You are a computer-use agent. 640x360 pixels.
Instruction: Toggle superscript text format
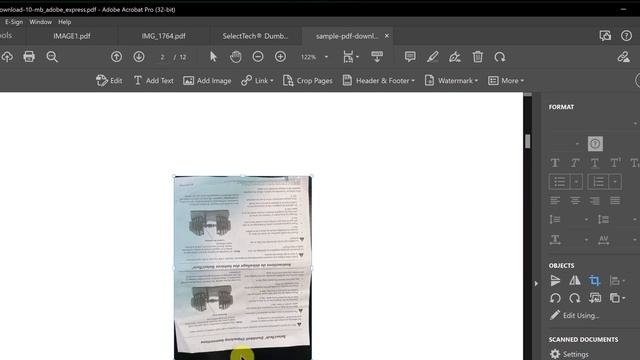coord(615,163)
